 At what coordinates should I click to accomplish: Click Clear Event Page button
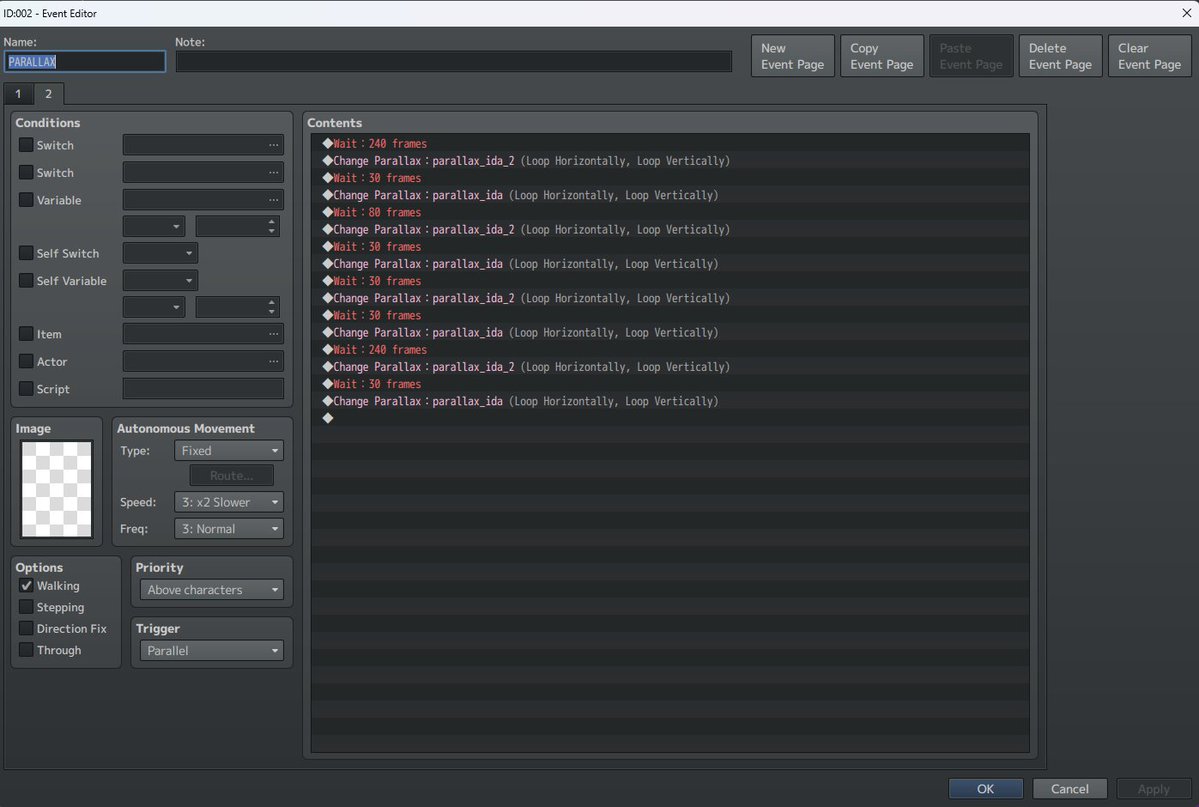coord(1149,56)
